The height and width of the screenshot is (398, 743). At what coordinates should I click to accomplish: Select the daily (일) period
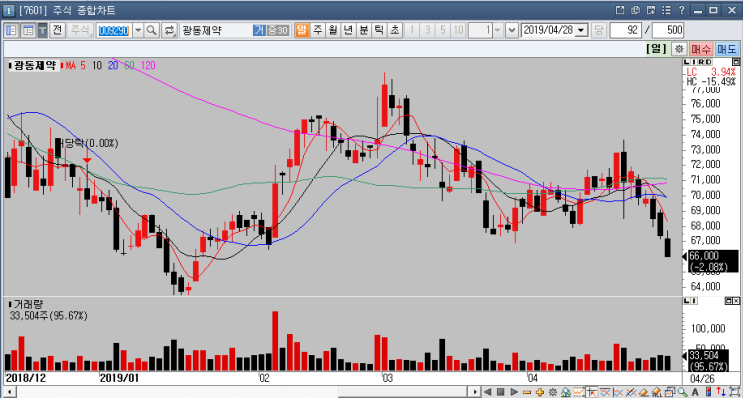click(301, 31)
